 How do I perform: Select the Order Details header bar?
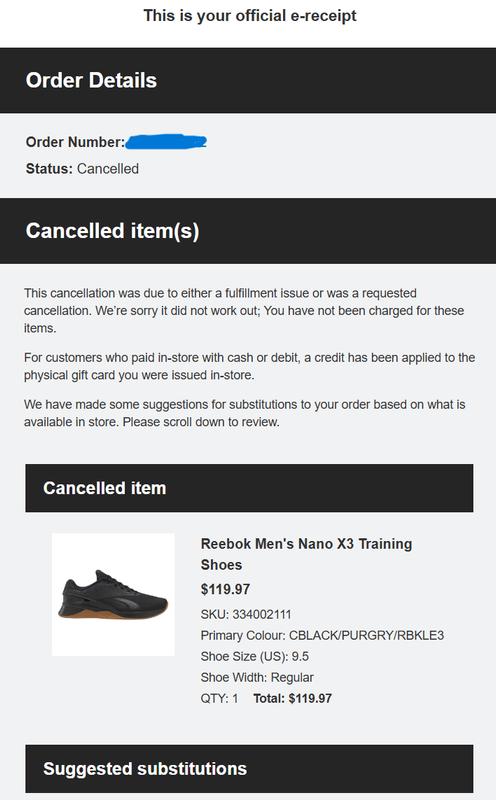pyautogui.click(x=248, y=81)
